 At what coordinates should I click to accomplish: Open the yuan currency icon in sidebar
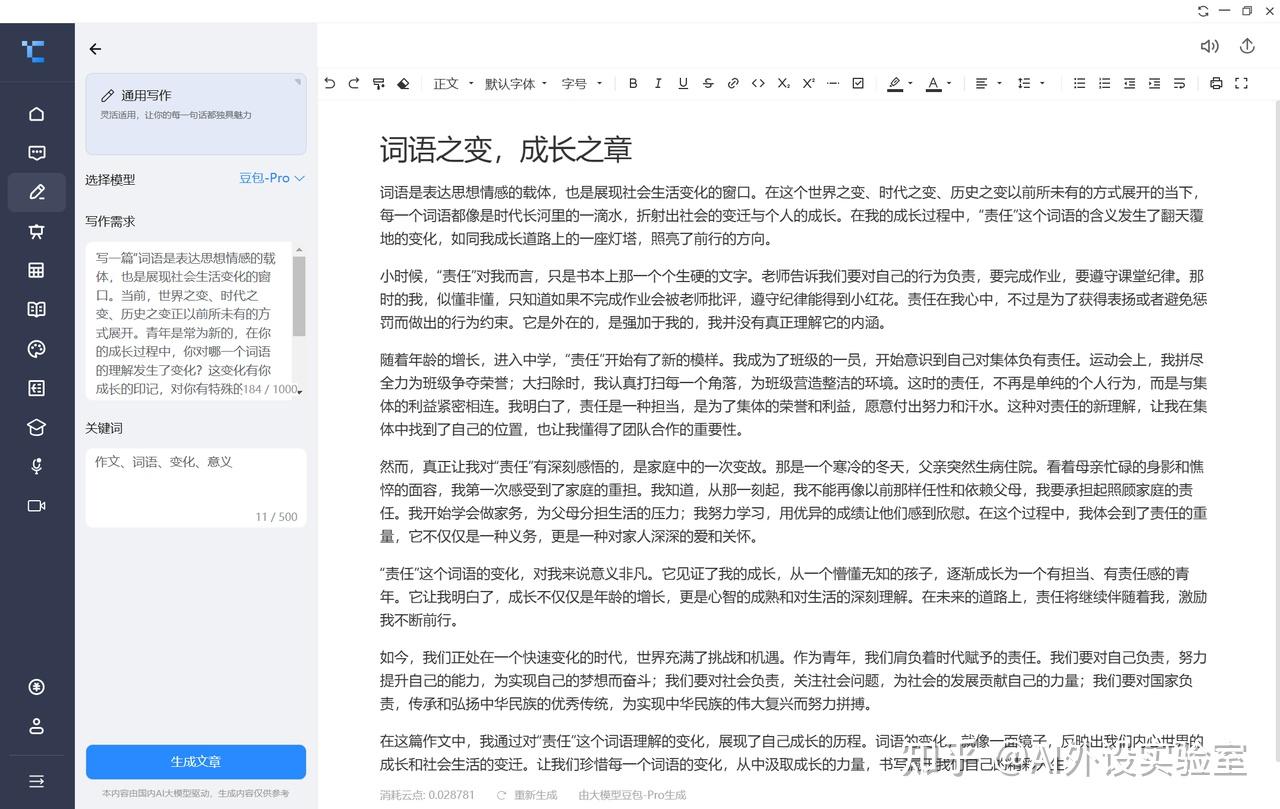pyautogui.click(x=37, y=687)
